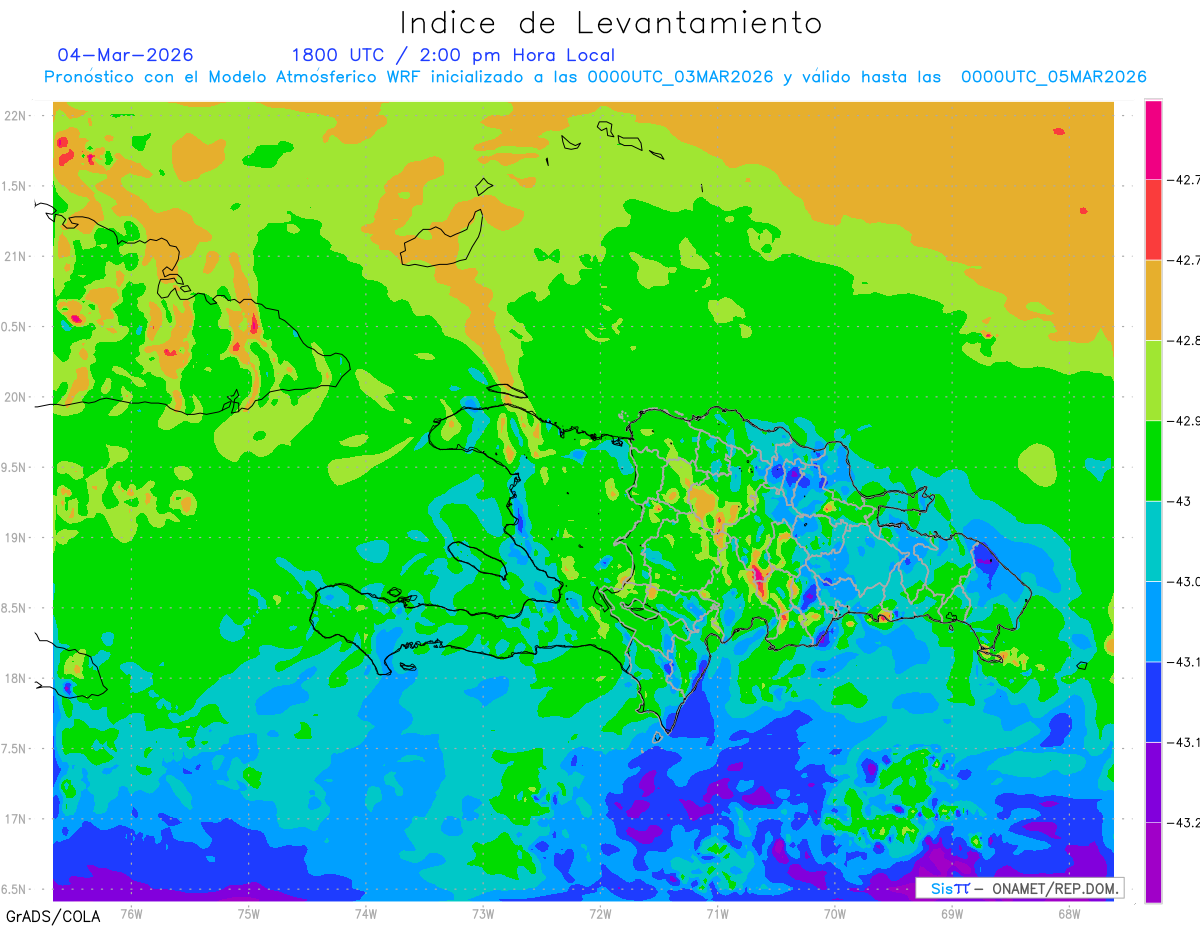Click the latitude label "21N"
Viewport: 1200px width, 927px height.
16,256
